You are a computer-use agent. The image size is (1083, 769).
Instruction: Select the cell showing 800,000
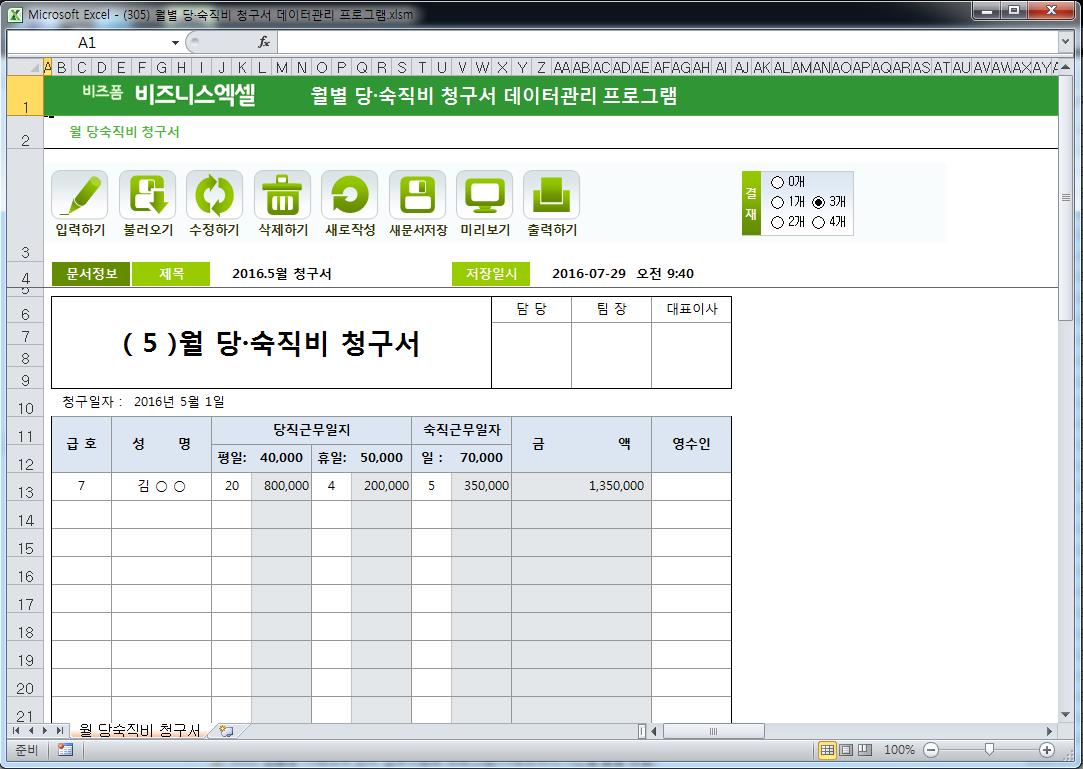281,486
